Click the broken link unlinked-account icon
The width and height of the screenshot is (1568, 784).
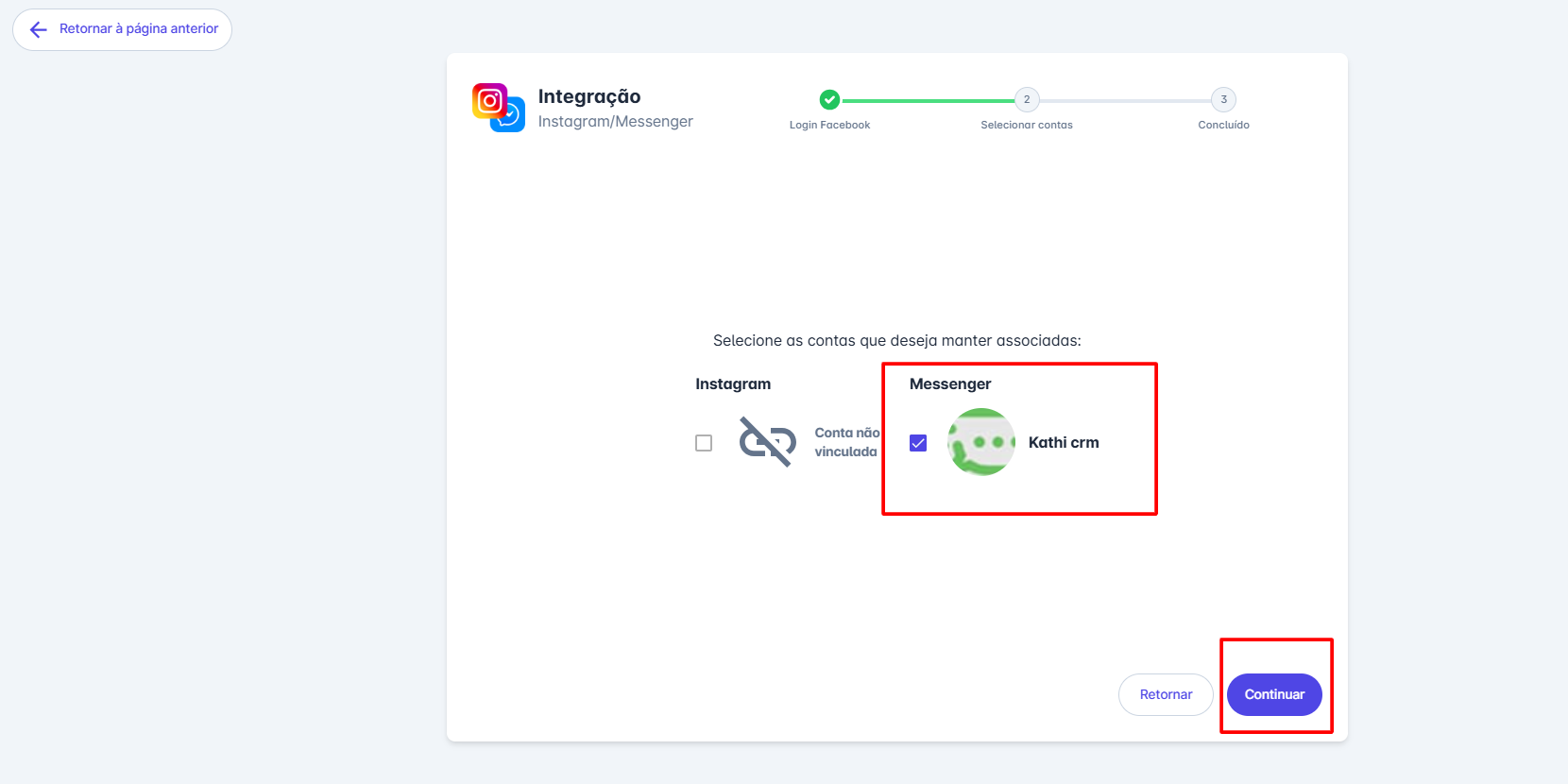767,442
